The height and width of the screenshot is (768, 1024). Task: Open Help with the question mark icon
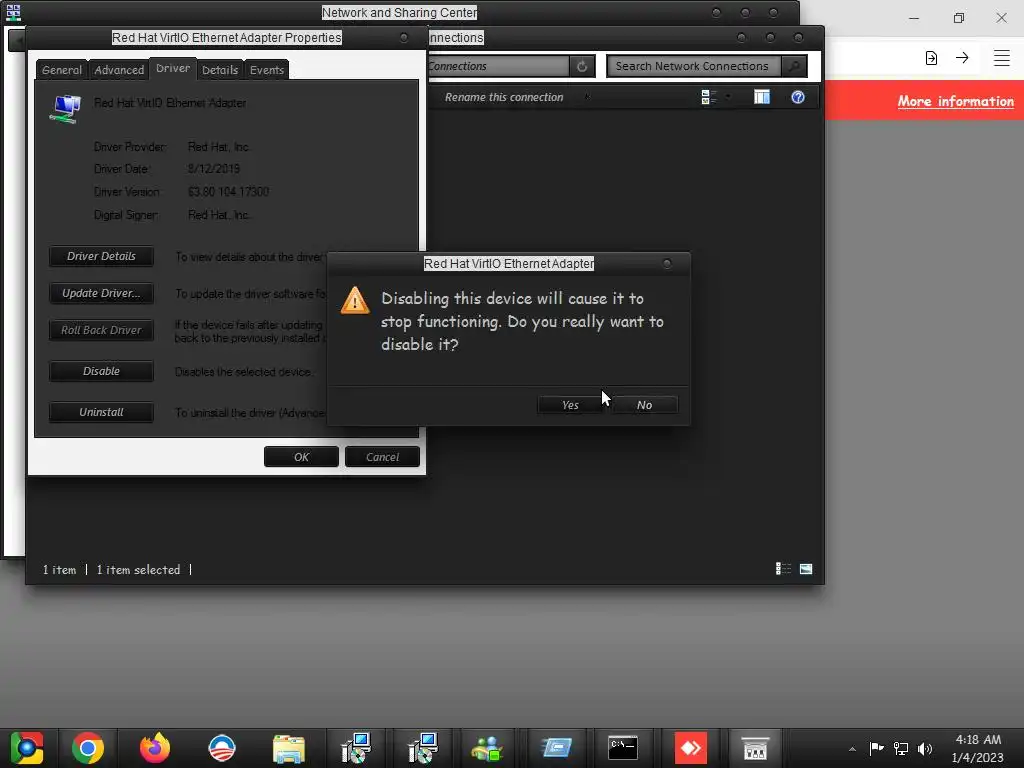click(797, 97)
